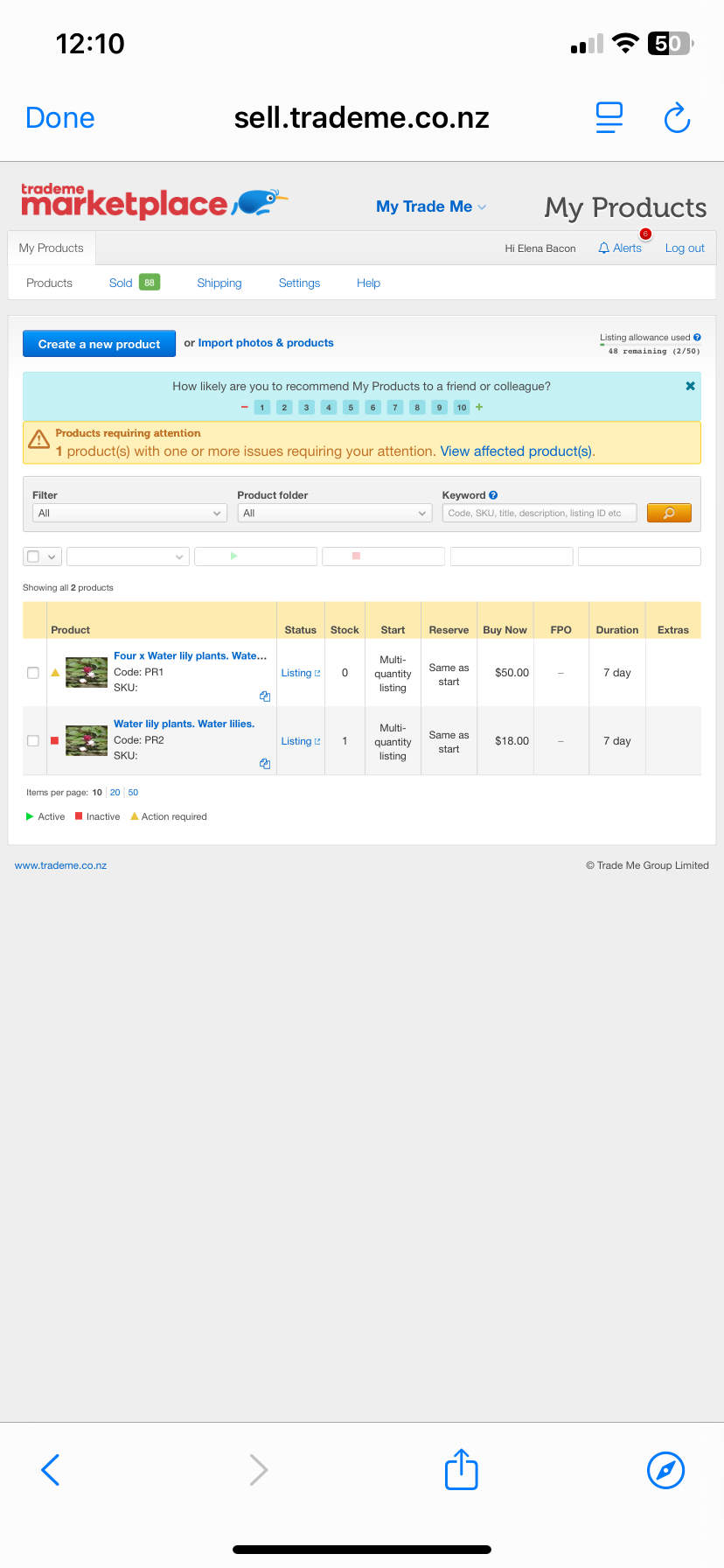Expand the My Trade Me menu
This screenshot has width=724, height=1568.
[x=431, y=206]
